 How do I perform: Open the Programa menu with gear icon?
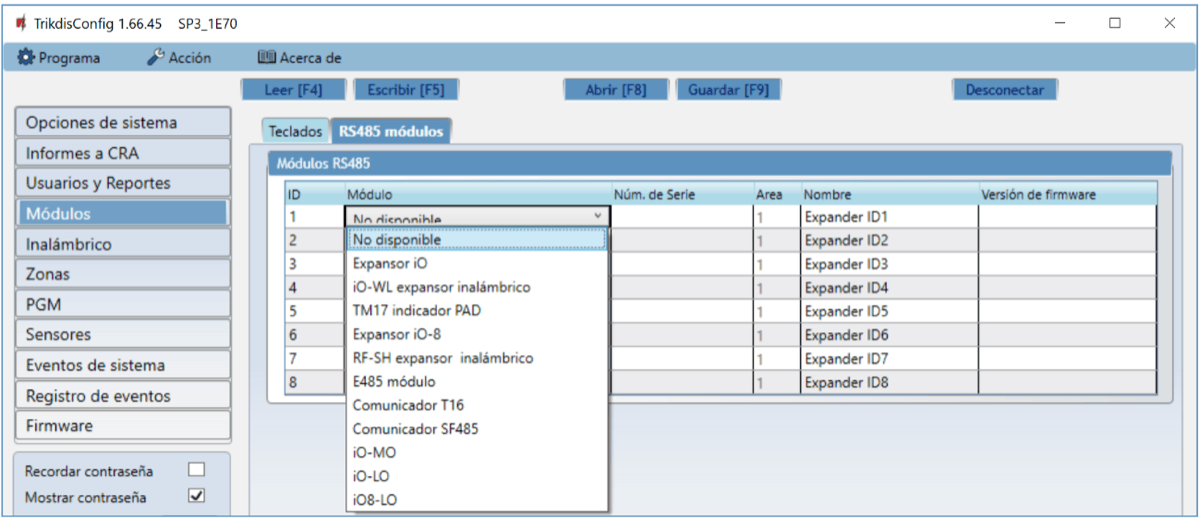(59, 58)
